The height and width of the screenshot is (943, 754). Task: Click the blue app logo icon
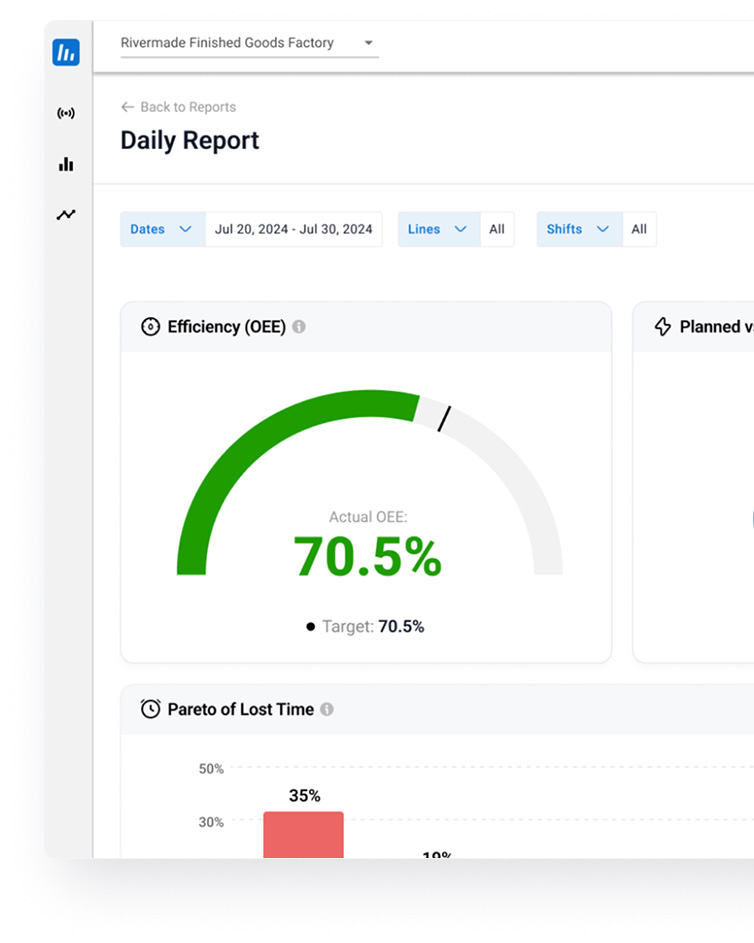coord(66,52)
